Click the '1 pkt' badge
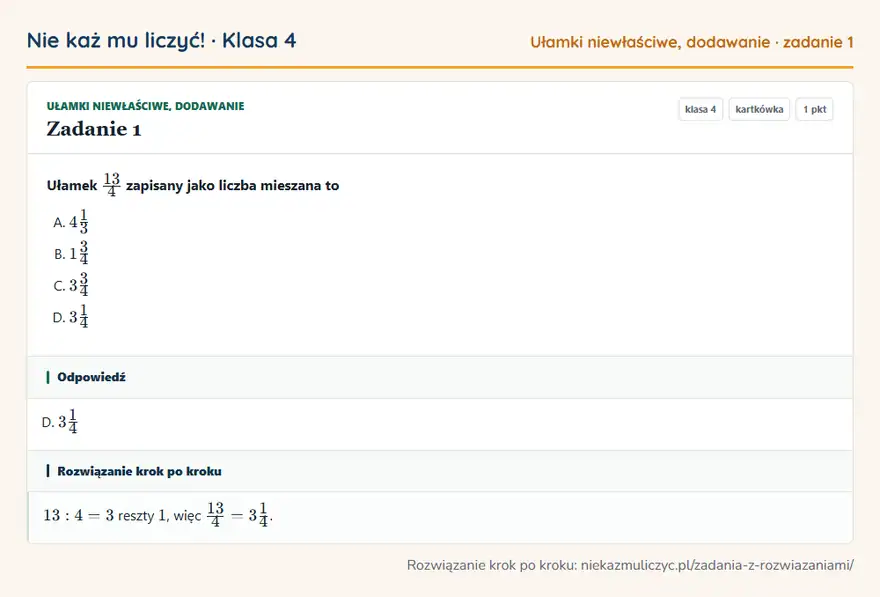This screenshot has height=597, width=880. [814, 109]
